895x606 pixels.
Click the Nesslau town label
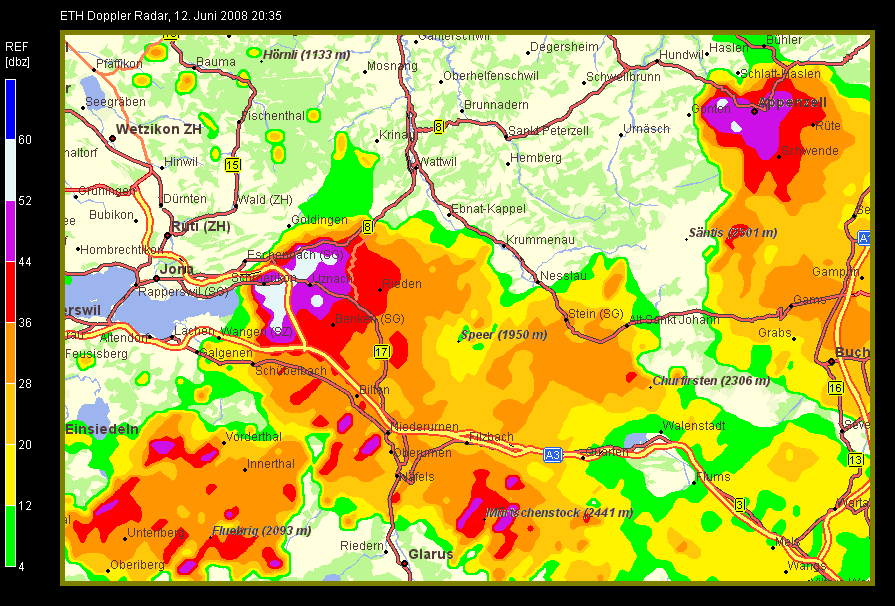click(563, 276)
